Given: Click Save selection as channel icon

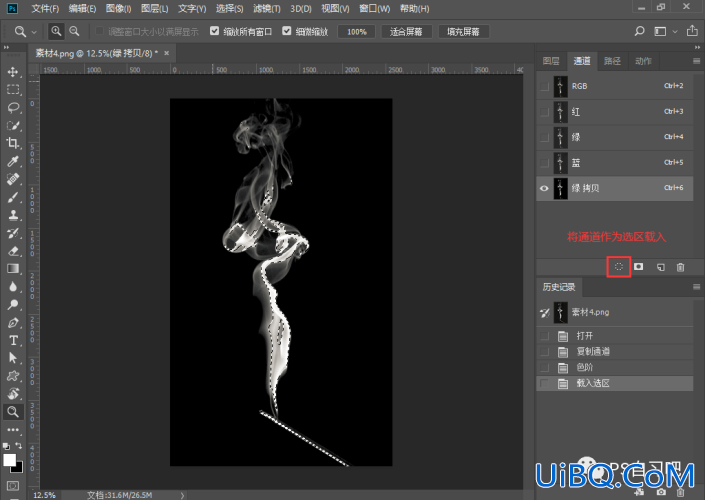Looking at the screenshot, I should (x=638, y=267).
